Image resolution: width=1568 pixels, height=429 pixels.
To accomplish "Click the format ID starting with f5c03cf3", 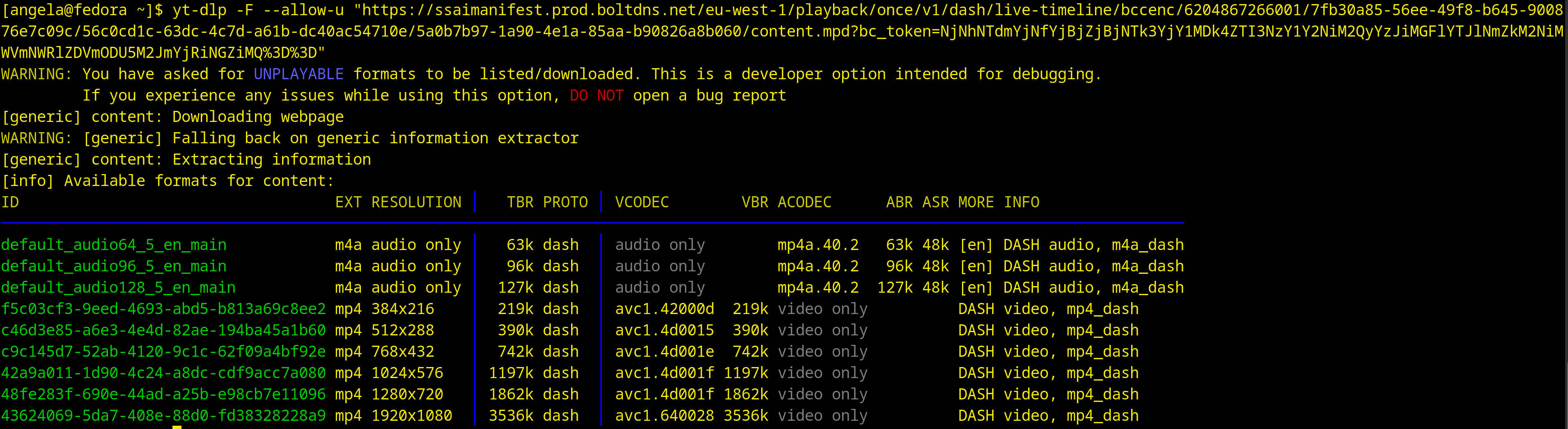I will (x=163, y=309).
